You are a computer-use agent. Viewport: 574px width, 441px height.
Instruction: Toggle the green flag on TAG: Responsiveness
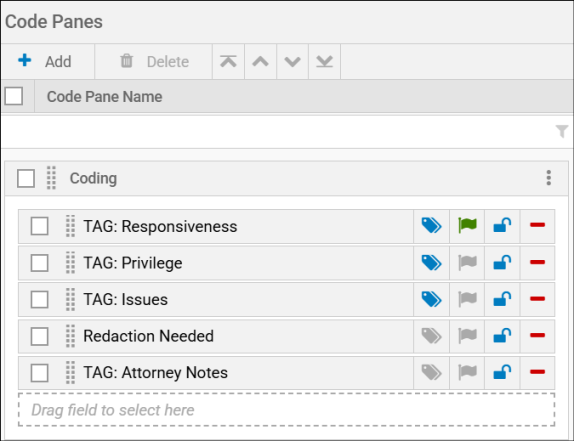pos(467,225)
